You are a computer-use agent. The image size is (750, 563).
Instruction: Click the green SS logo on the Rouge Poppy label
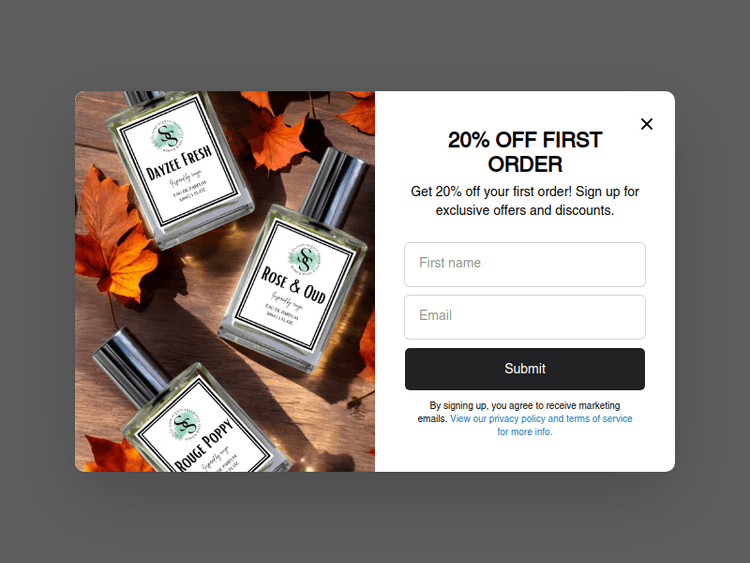click(185, 424)
